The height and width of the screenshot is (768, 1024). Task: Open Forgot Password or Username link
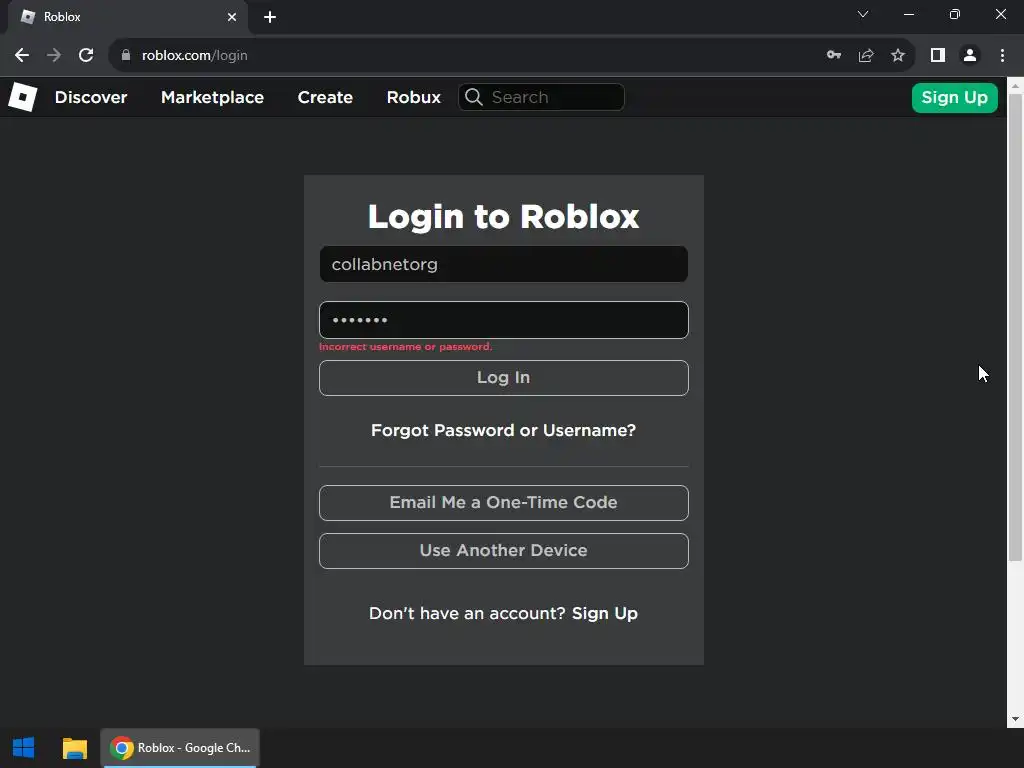504,430
